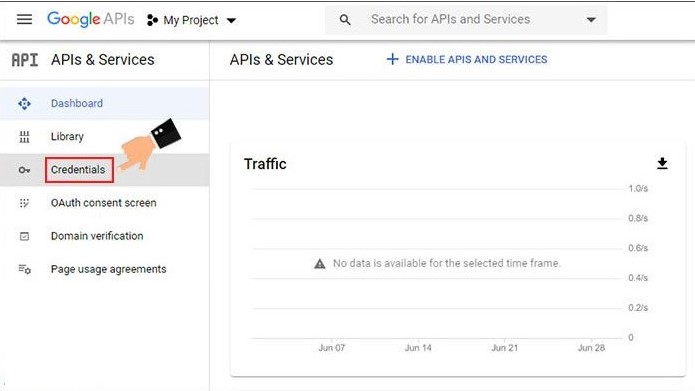Click the Domain verification checkbox icon
Image resolution: width=695 pixels, height=391 pixels.
tap(24, 236)
